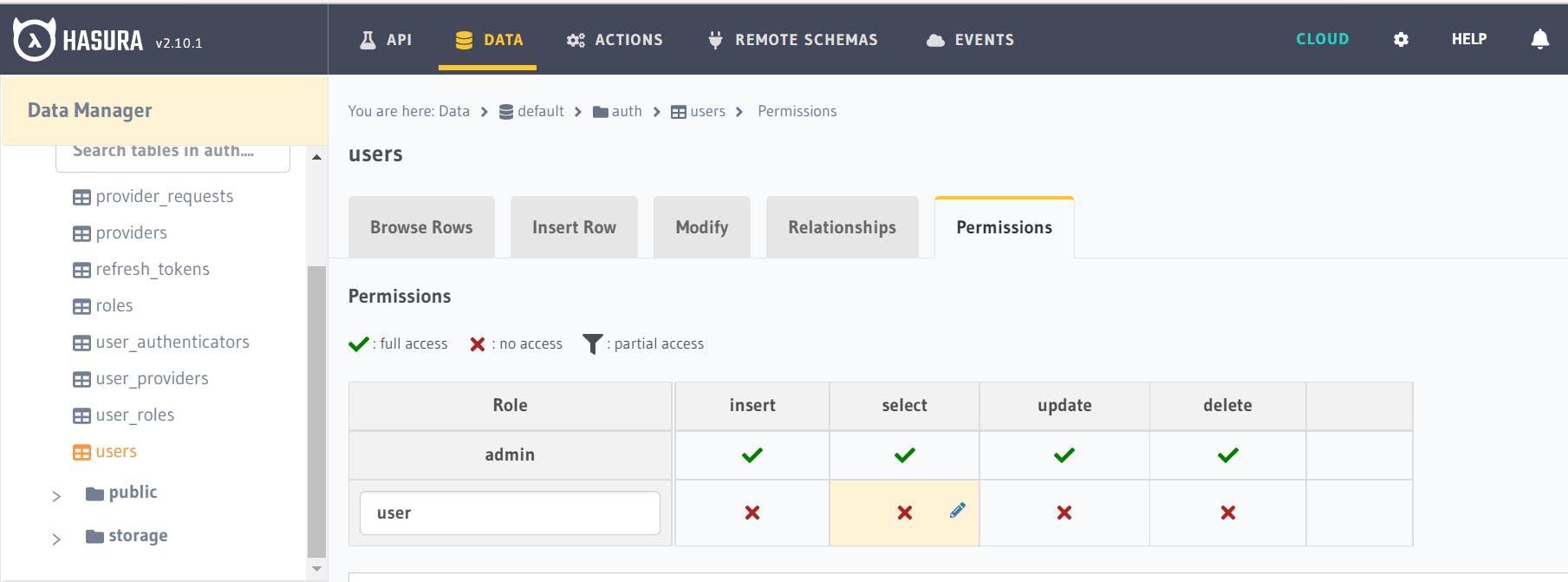The width and height of the screenshot is (1568, 582).
Task: Go to default database breadcrumb
Action: point(531,111)
